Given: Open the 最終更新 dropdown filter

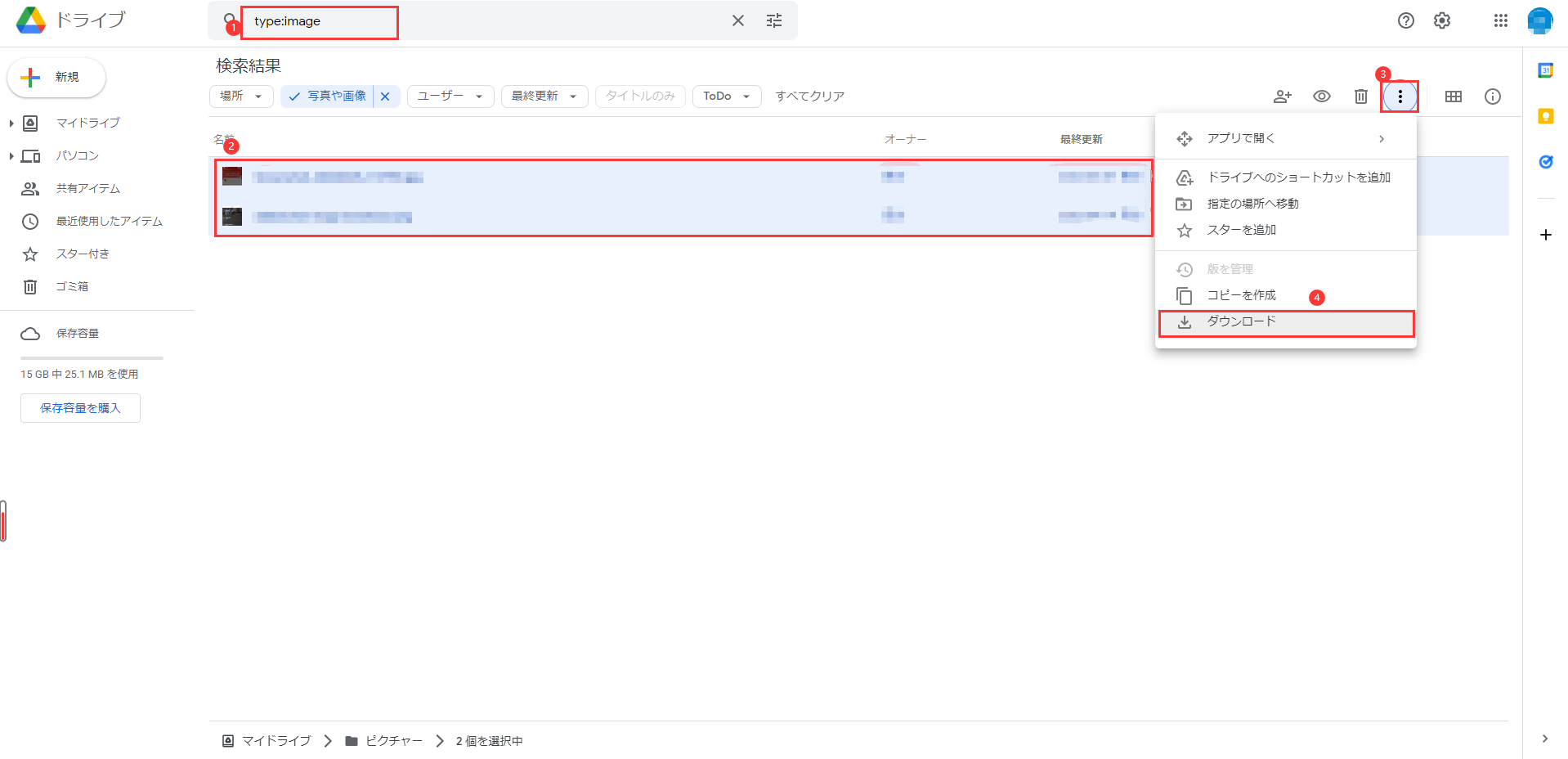Looking at the screenshot, I should 544,96.
